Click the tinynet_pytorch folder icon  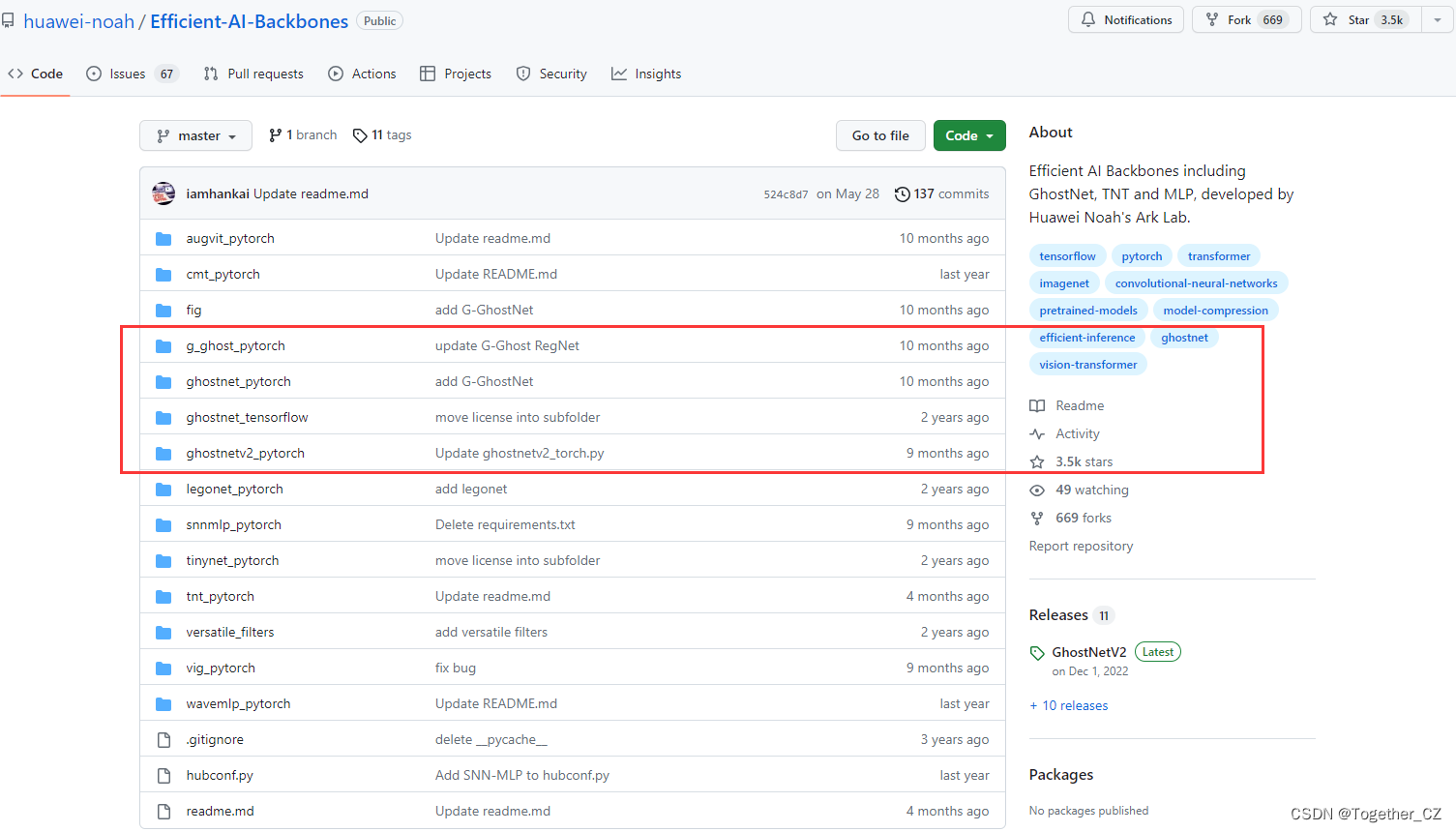(163, 561)
